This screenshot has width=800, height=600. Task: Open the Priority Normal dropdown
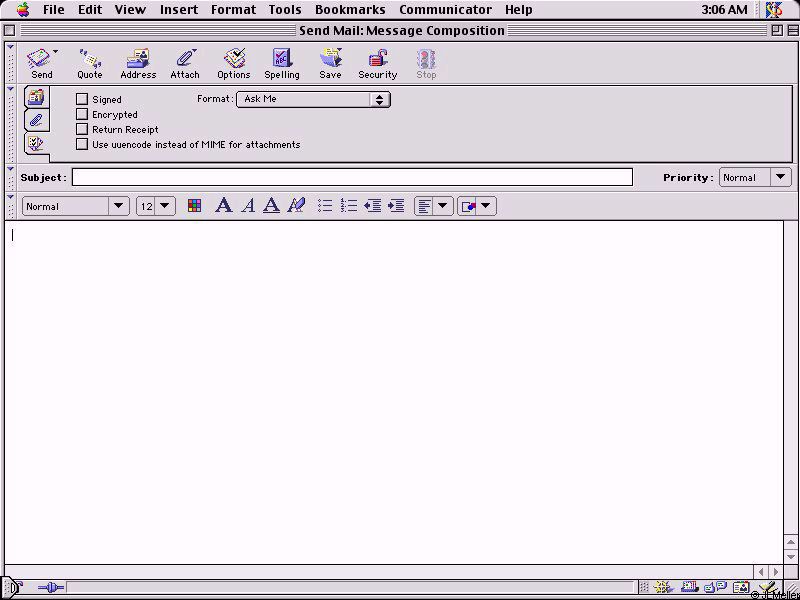coord(755,177)
